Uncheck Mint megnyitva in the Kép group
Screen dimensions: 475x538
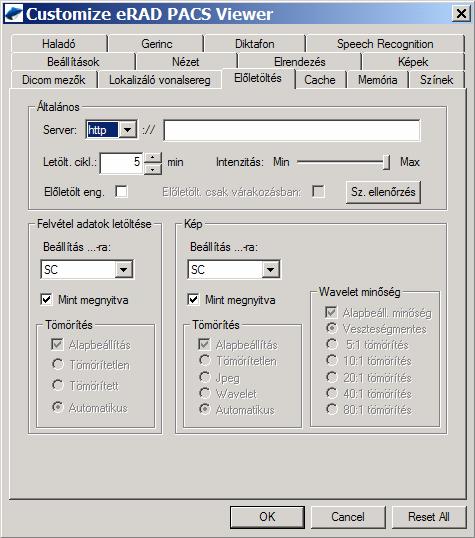click(193, 299)
